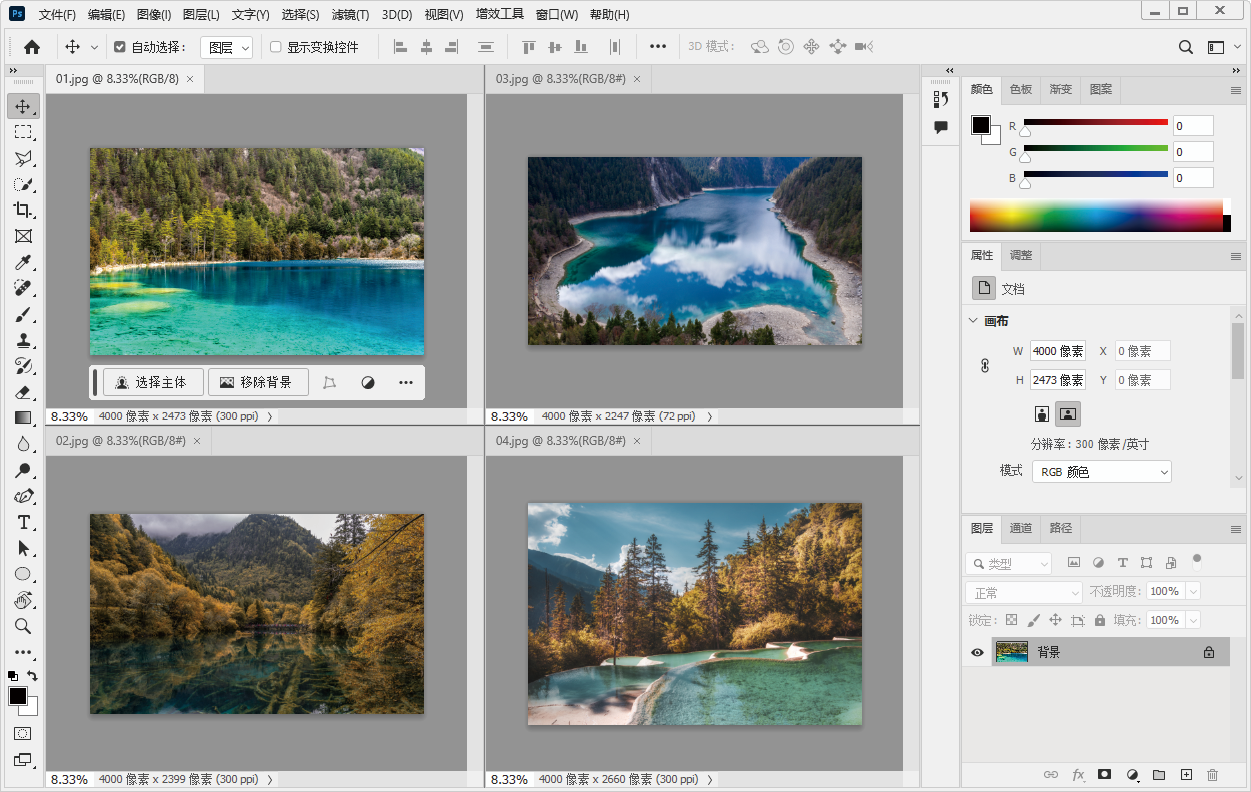
Task: Open the color Mode (RGB 颜色) dropdown
Action: coord(1101,472)
